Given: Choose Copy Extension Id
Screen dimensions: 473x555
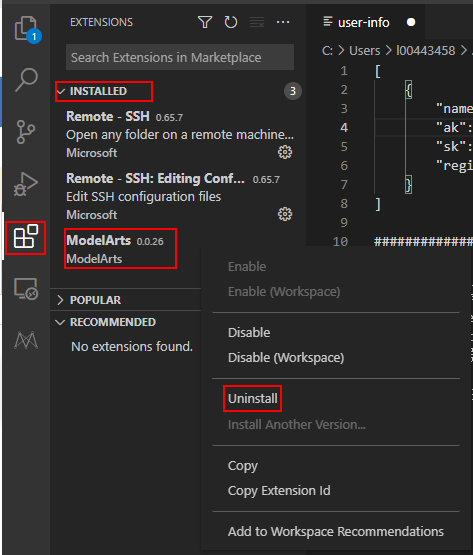Looking at the screenshot, I should 279,491.
